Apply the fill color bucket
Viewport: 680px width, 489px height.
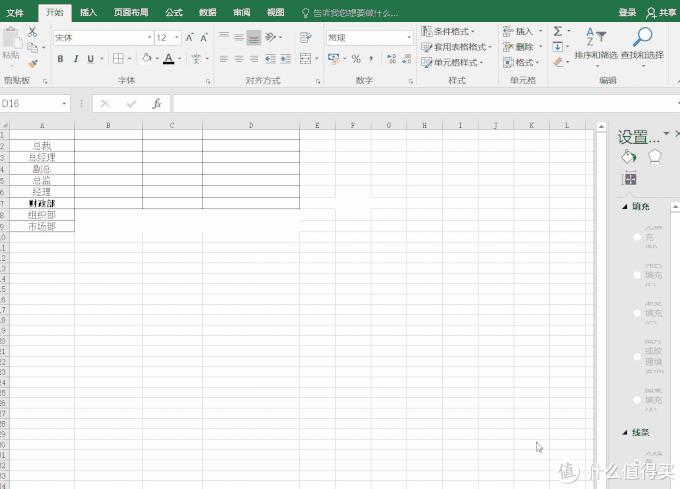[147, 58]
